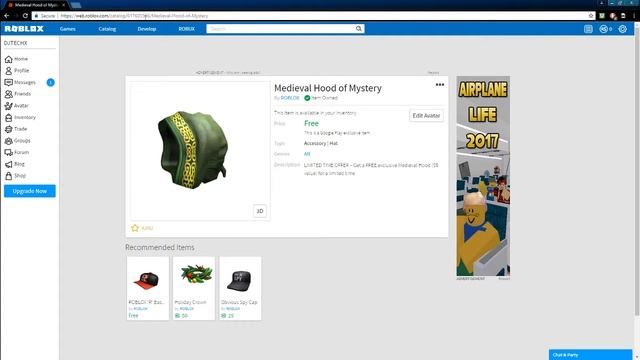Open the Friends sidebar icon
The image size is (640, 360).
click(9, 94)
